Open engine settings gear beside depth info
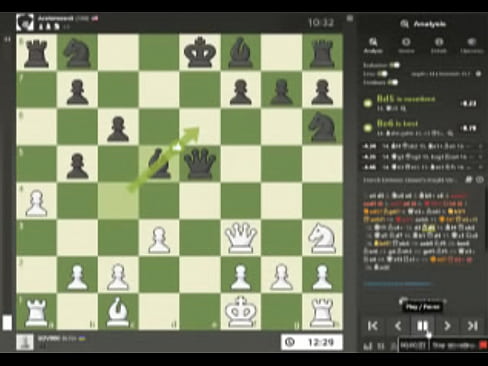Image resolution: width=488 pixels, height=366 pixels. pyautogui.click(x=479, y=74)
